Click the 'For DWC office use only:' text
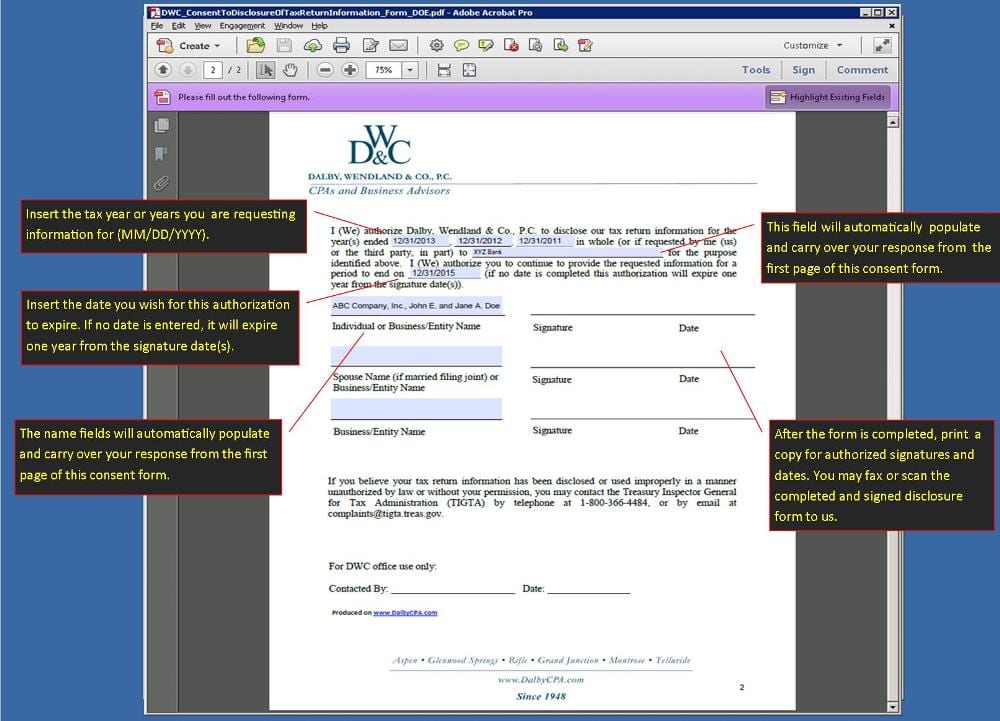The height and width of the screenshot is (721, 1000). [383, 566]
